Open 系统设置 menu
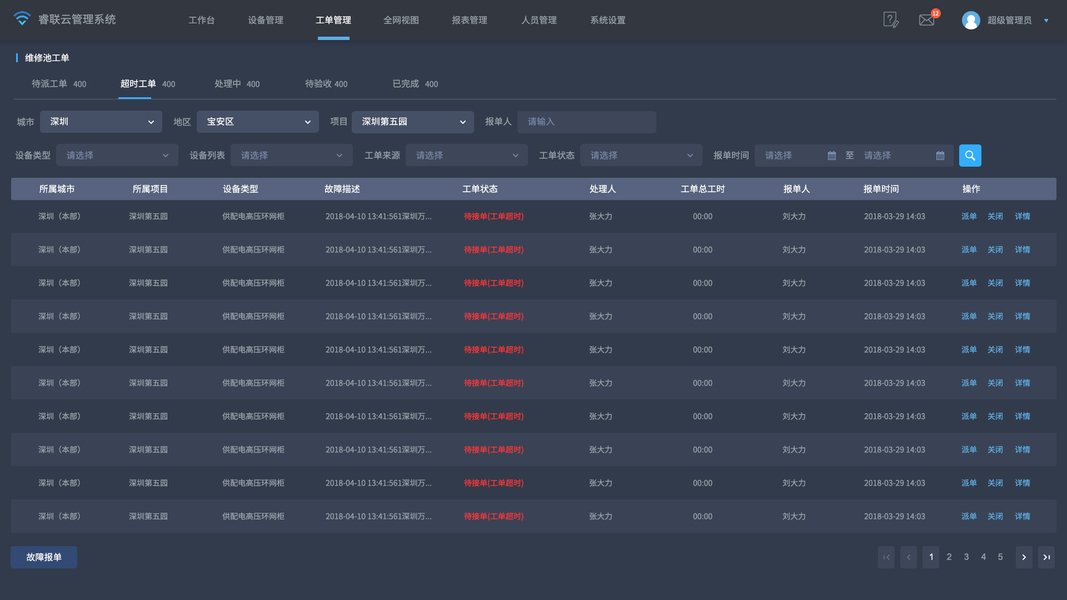This screenshot has width=1067, height=600. (x=608, y=20)
